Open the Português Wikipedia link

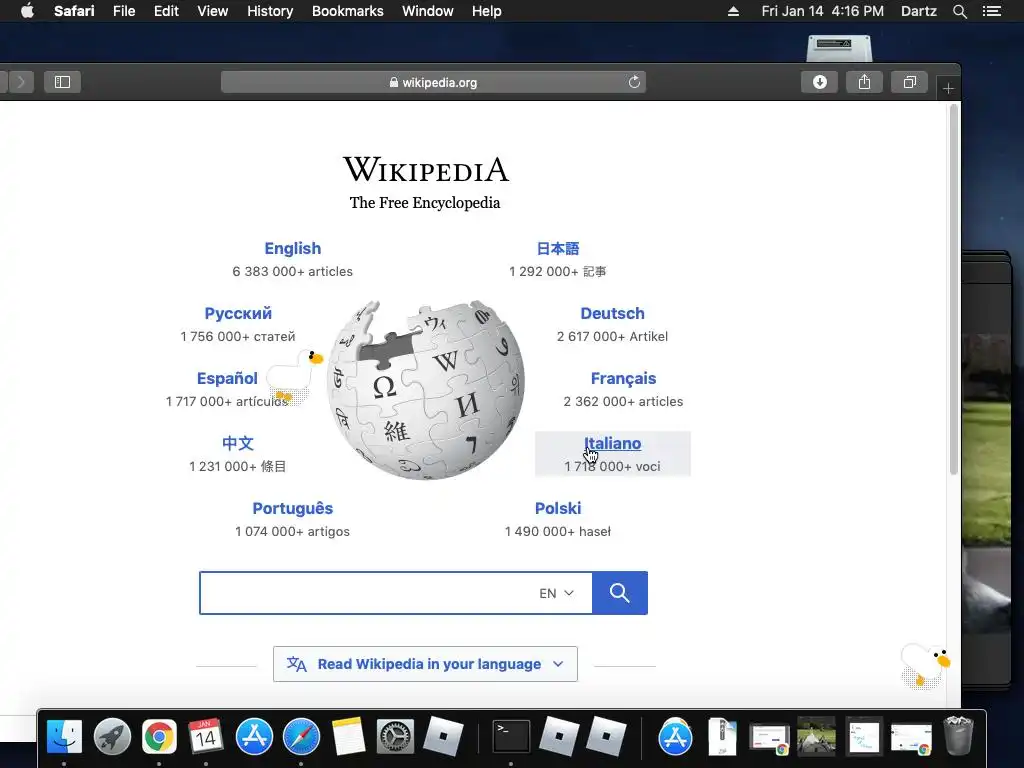tap(293, 508)
